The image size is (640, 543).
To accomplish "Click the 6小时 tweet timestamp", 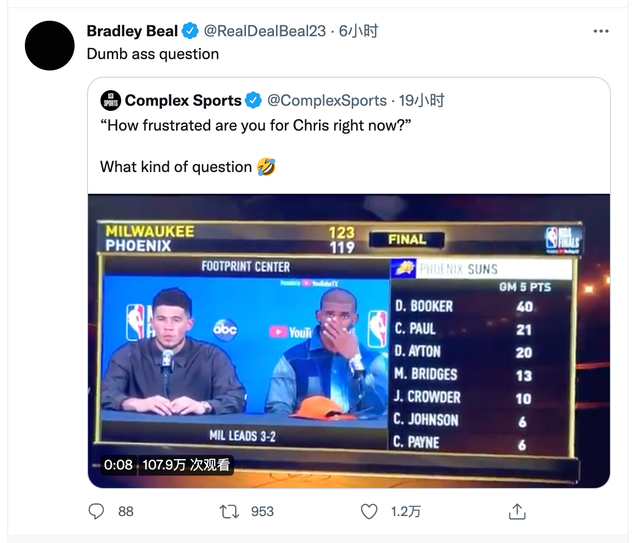I will 358,31.
